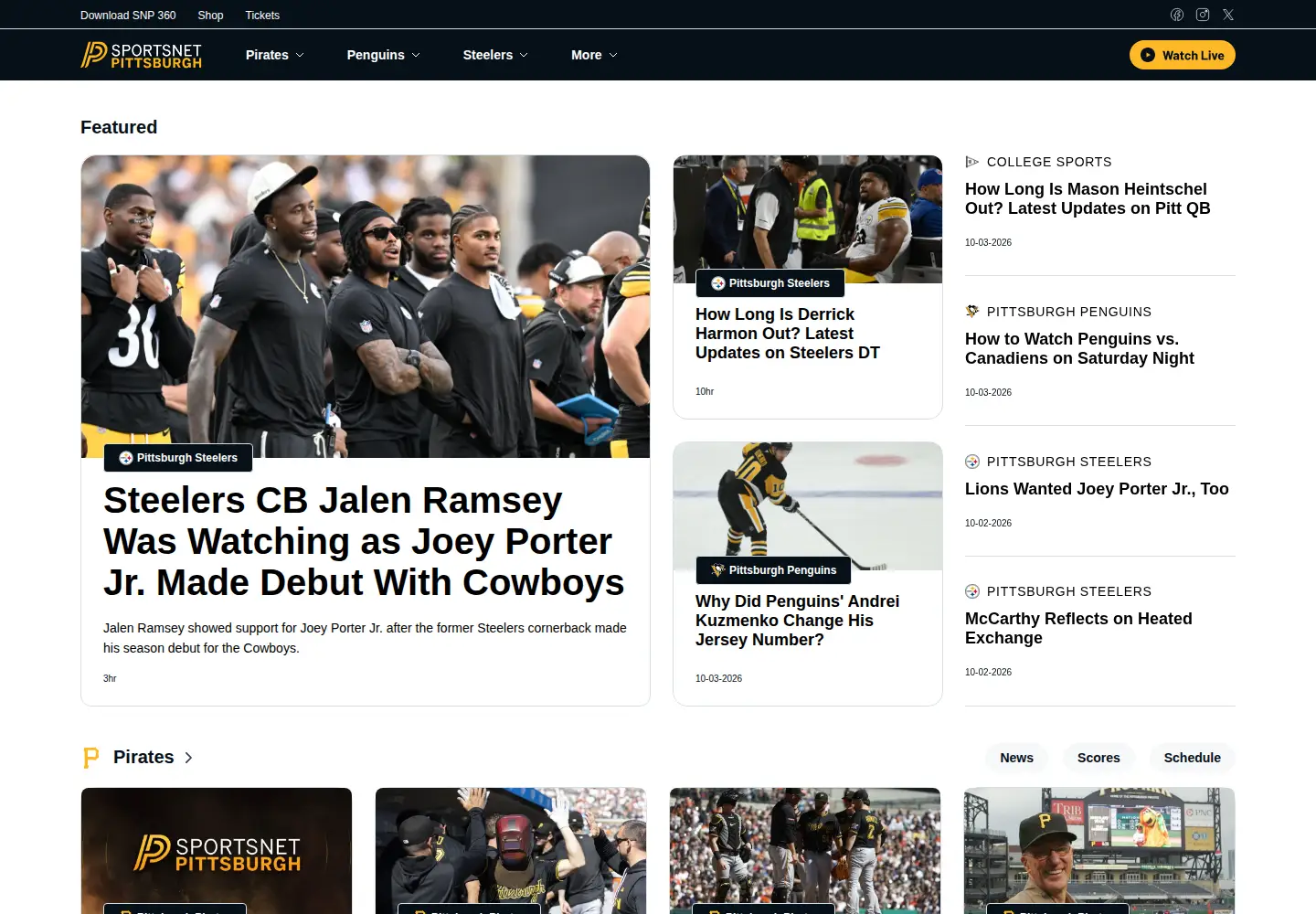Open the Mason Heintschel Pitt QB article

(x=1088, y=198)
